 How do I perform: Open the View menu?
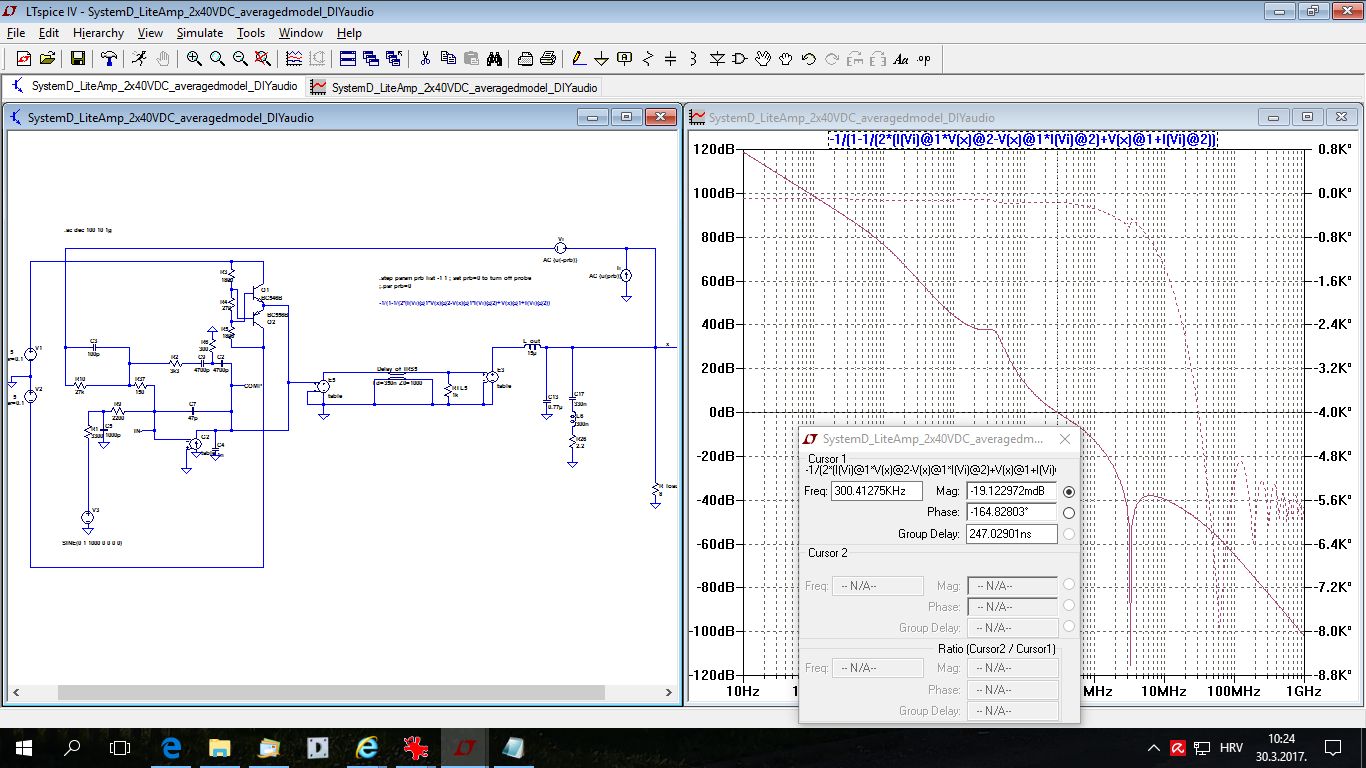pos(150,33)
